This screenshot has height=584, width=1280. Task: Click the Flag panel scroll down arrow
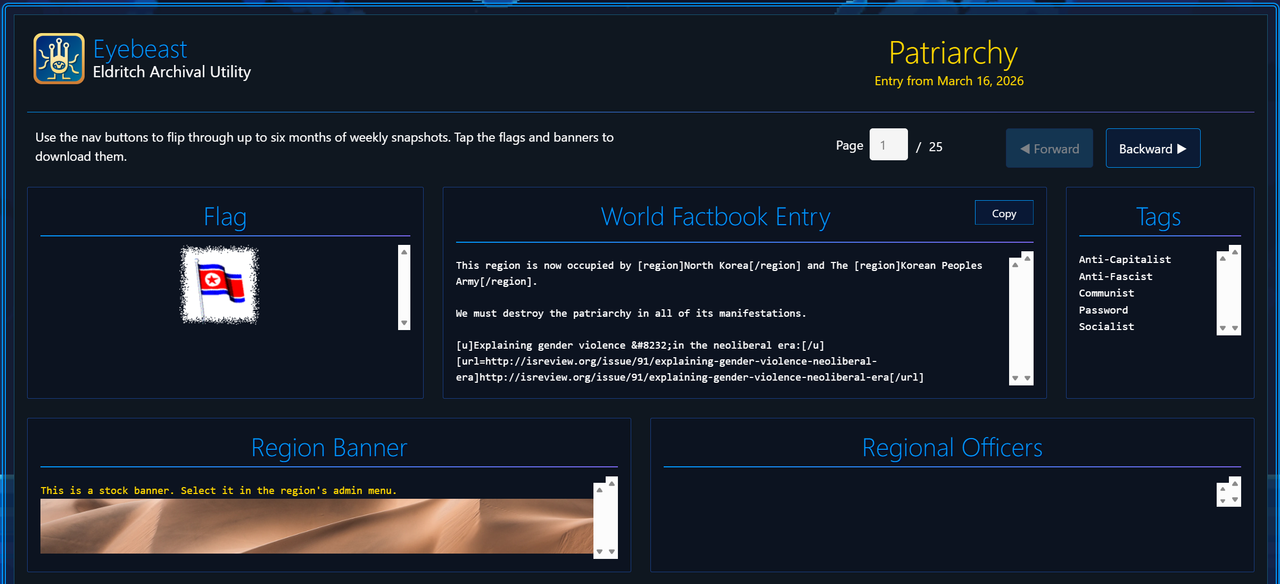point(404,323)
